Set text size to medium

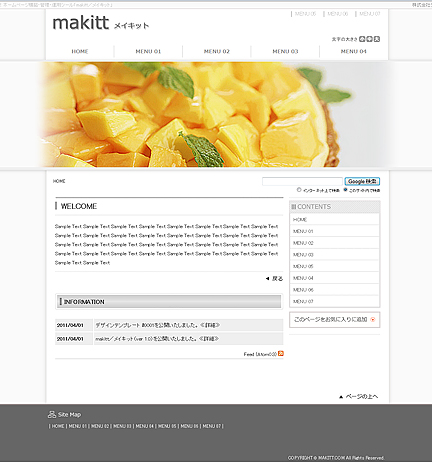(x=369, y=39)
